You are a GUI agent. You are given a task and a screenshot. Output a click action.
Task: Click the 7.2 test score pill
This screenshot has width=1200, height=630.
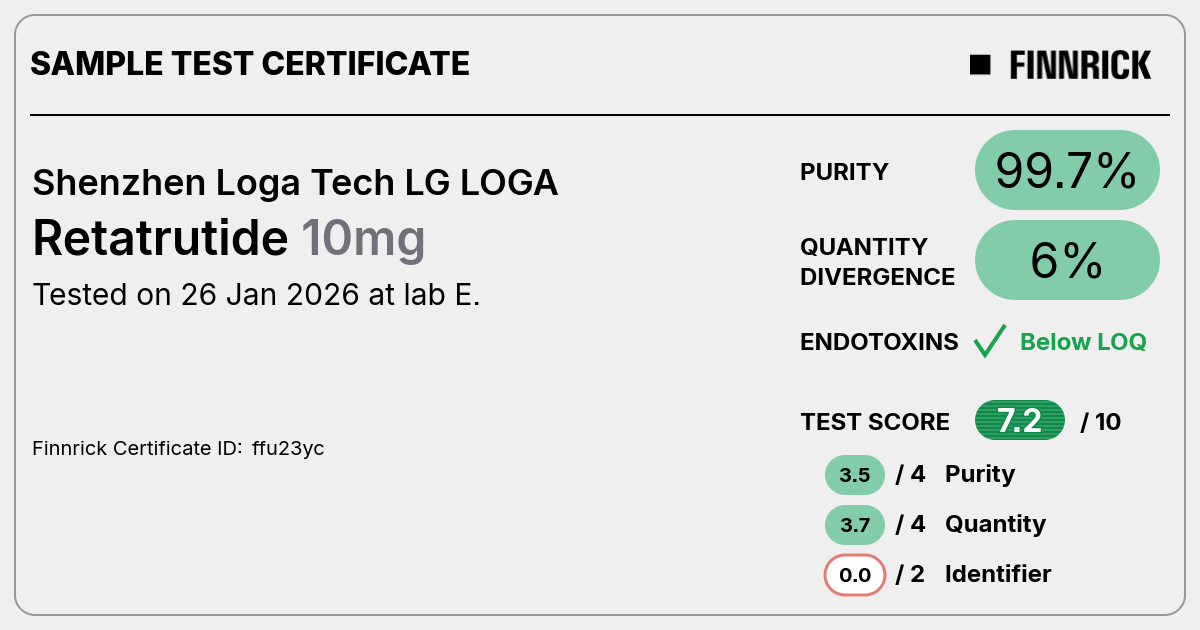1020,421
